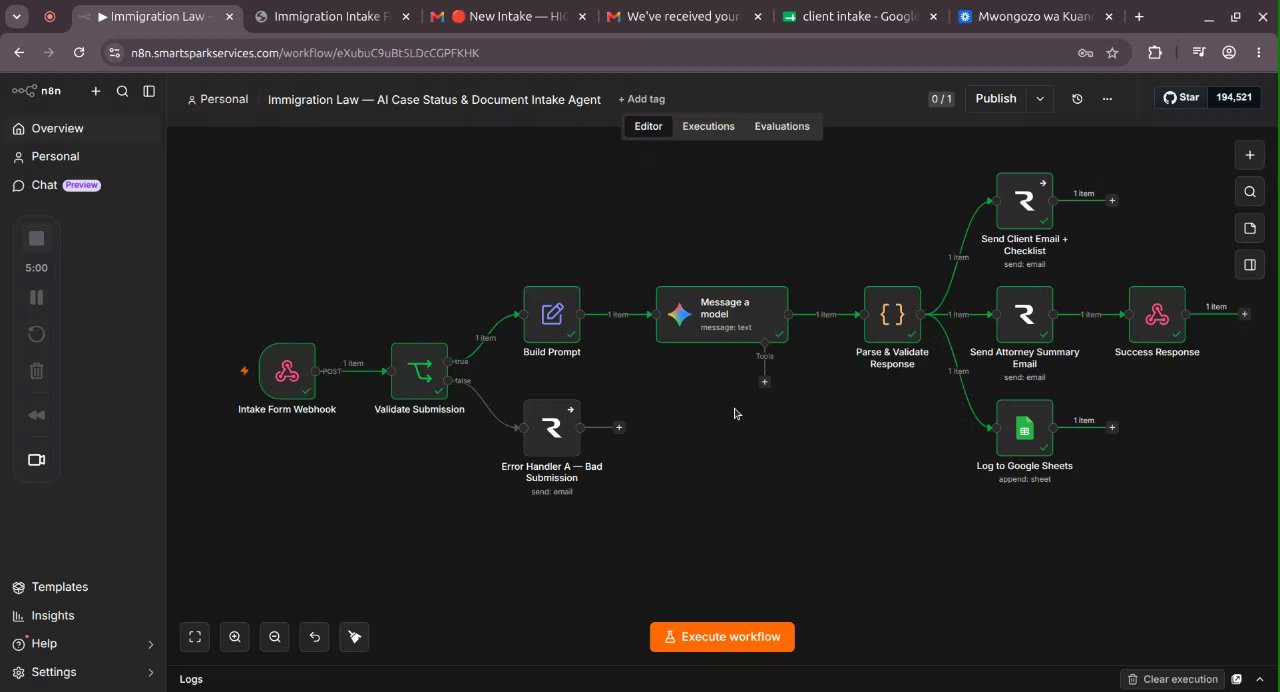This screenshot has width=1280, height=692.
Task: Click zoom to fit canvas button
Action: click(195, 637)
